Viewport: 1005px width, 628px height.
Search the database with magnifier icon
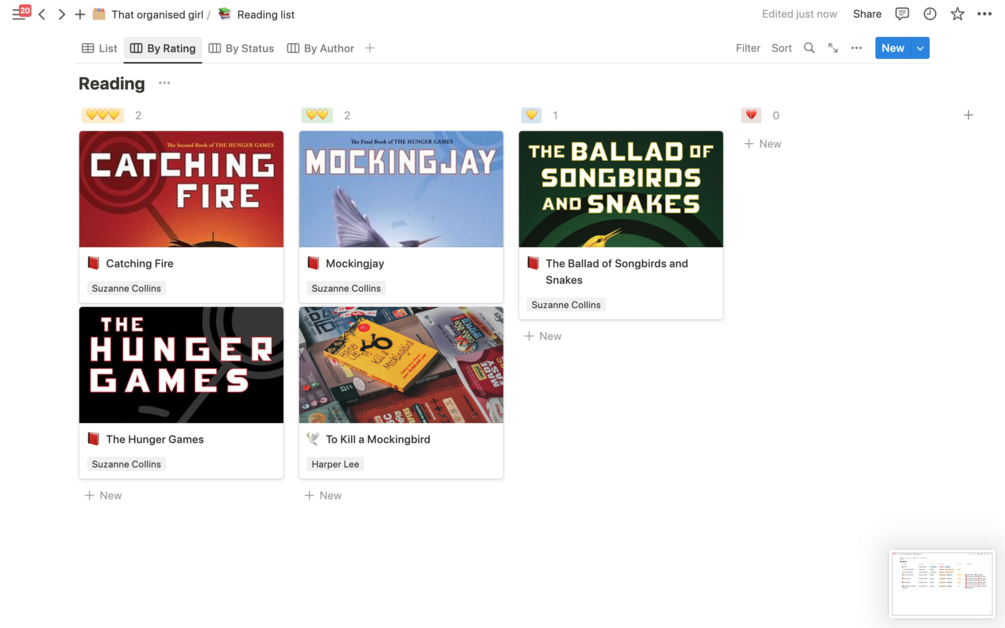809,48
